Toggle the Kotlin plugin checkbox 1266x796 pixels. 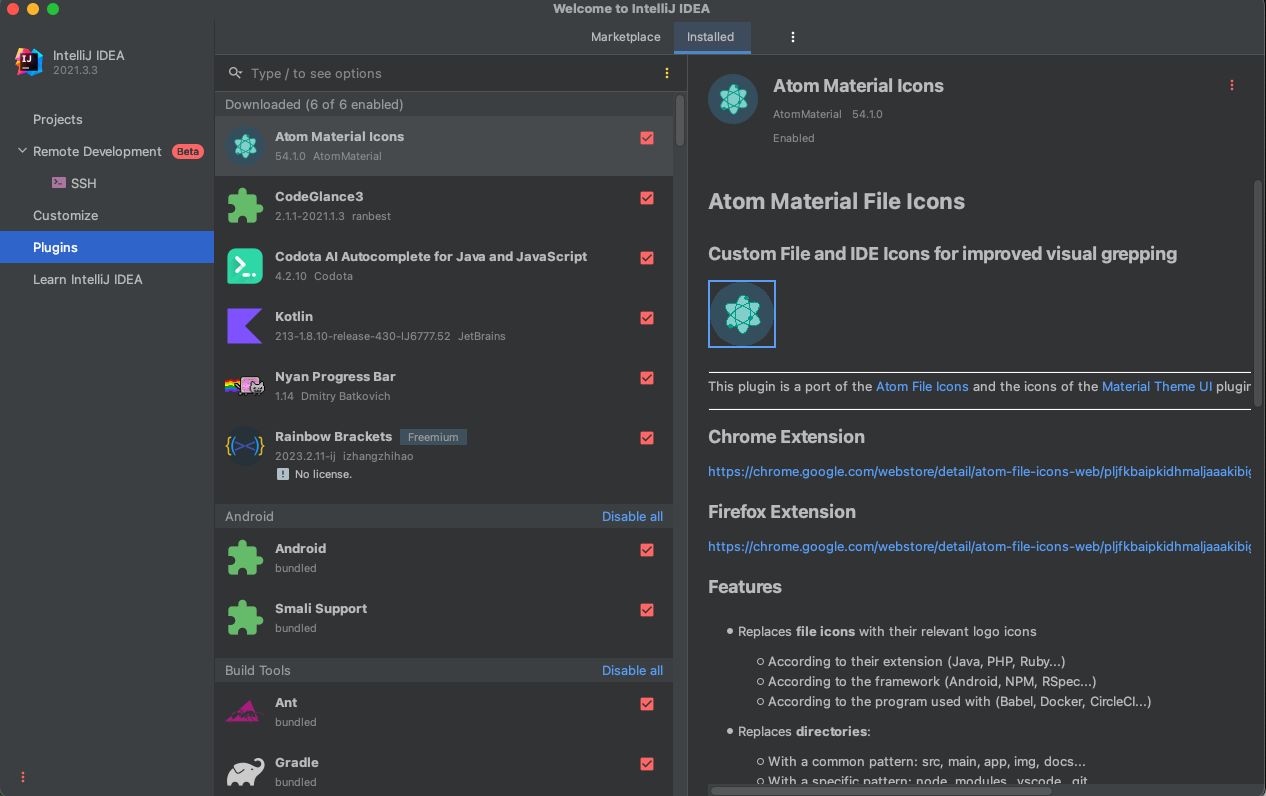point(647,318)
